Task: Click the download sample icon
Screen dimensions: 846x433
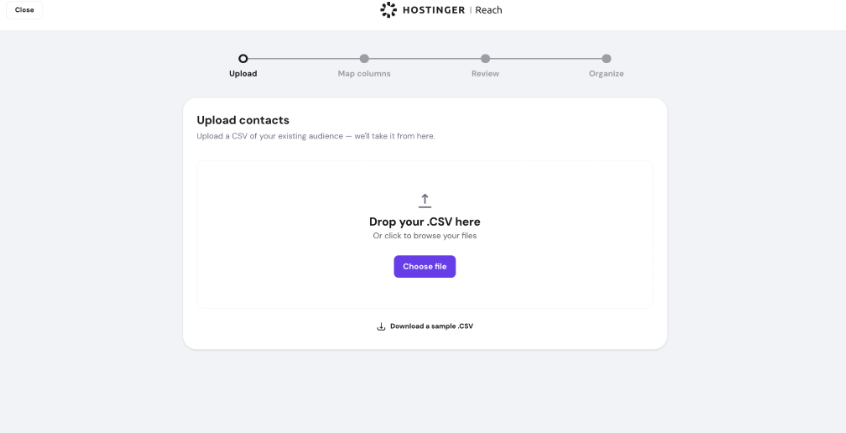Action: click(381, 326)
